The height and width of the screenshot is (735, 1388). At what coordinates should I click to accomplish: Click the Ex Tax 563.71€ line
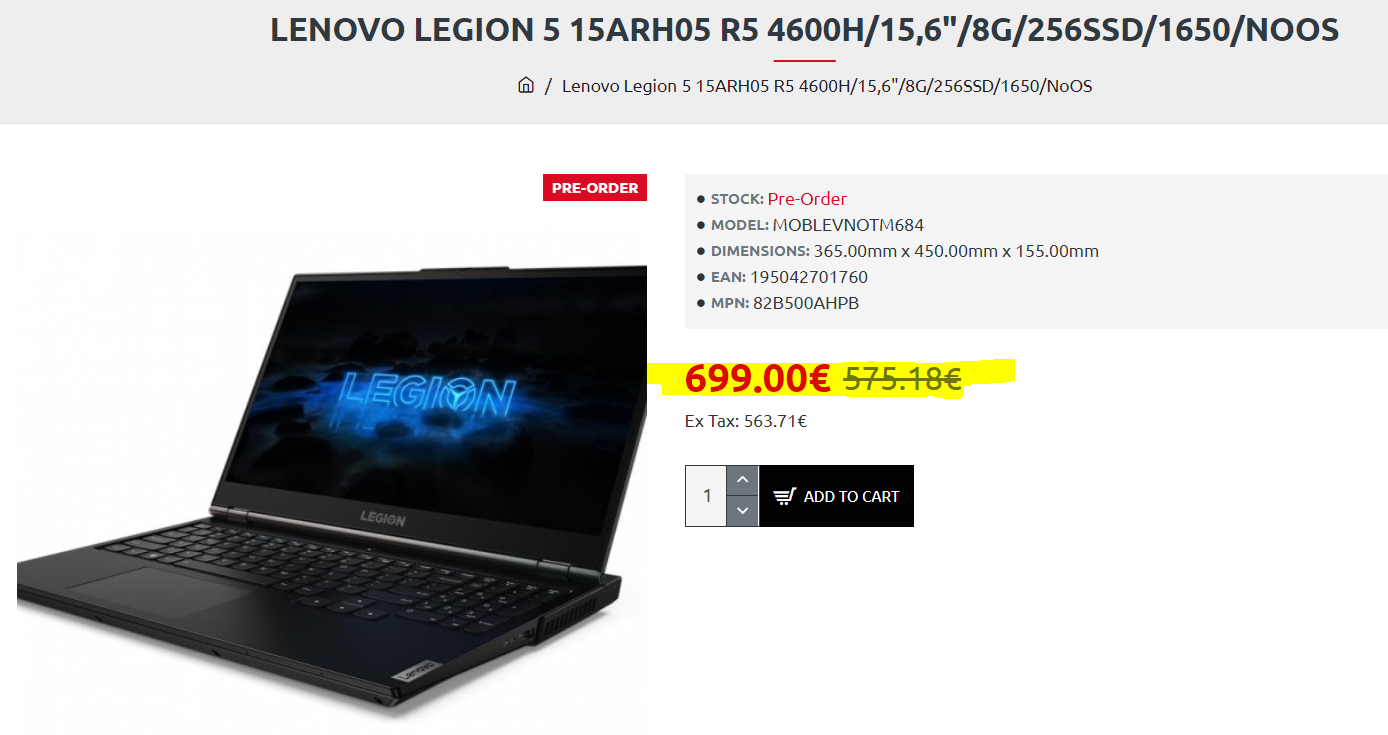[746, 421]
